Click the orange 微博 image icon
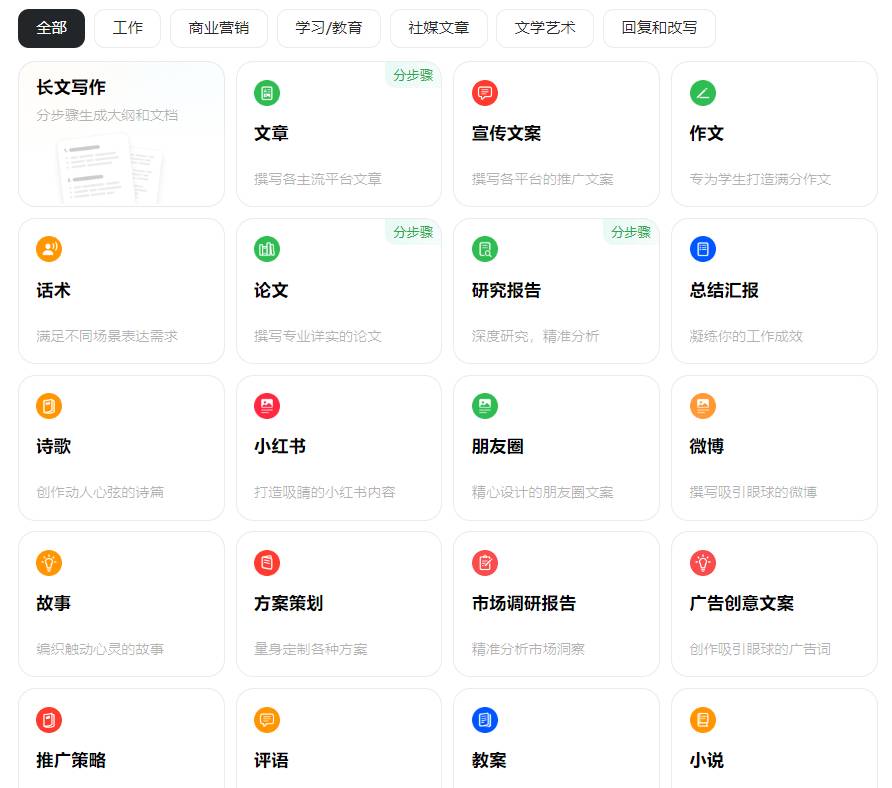Viewport: 892px width, 788px height. 703,406
